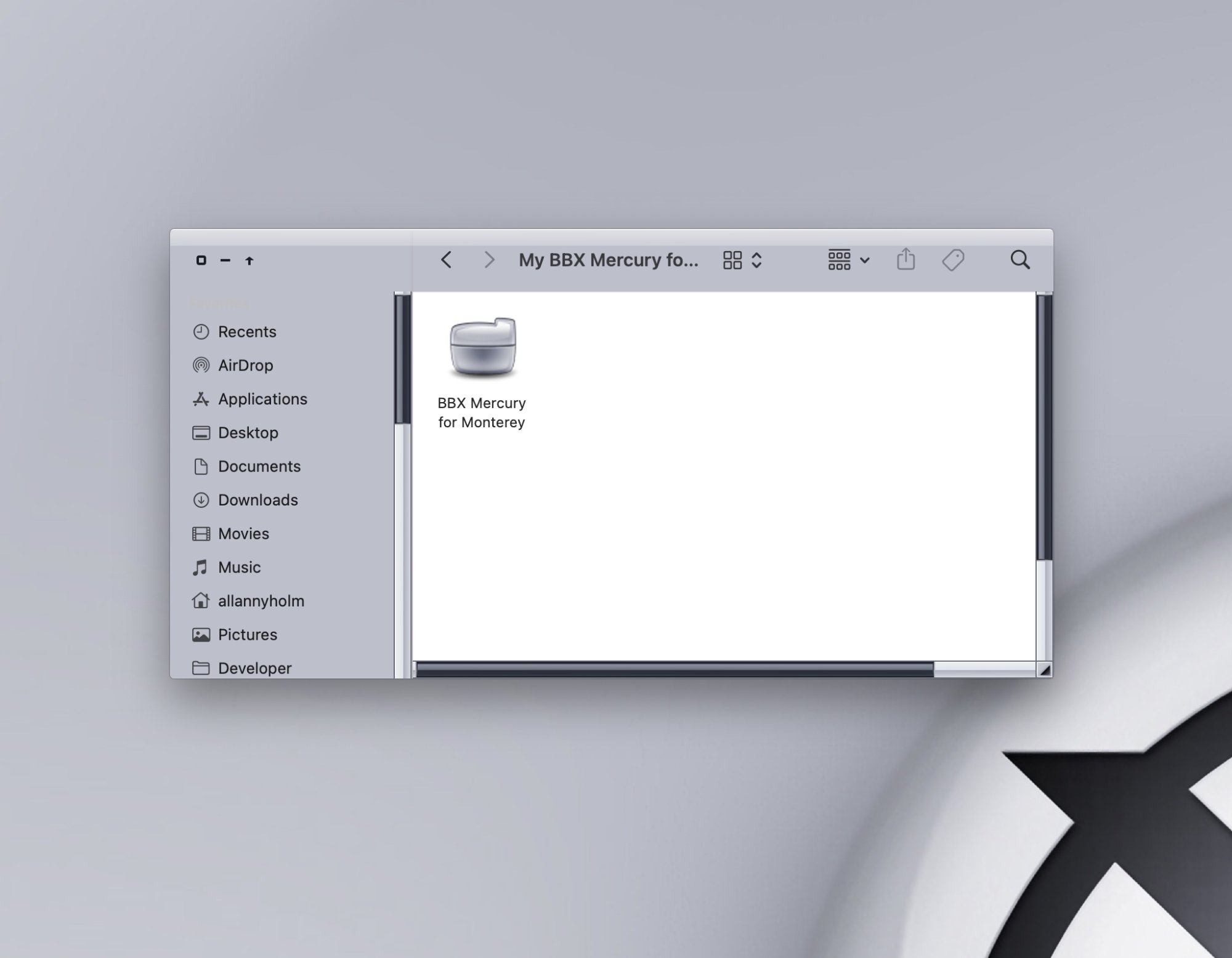The width and height of the screenshot is (1232, 958).
Task: Select Desktop in the sidebar
Action: click(x=248, y=433)
